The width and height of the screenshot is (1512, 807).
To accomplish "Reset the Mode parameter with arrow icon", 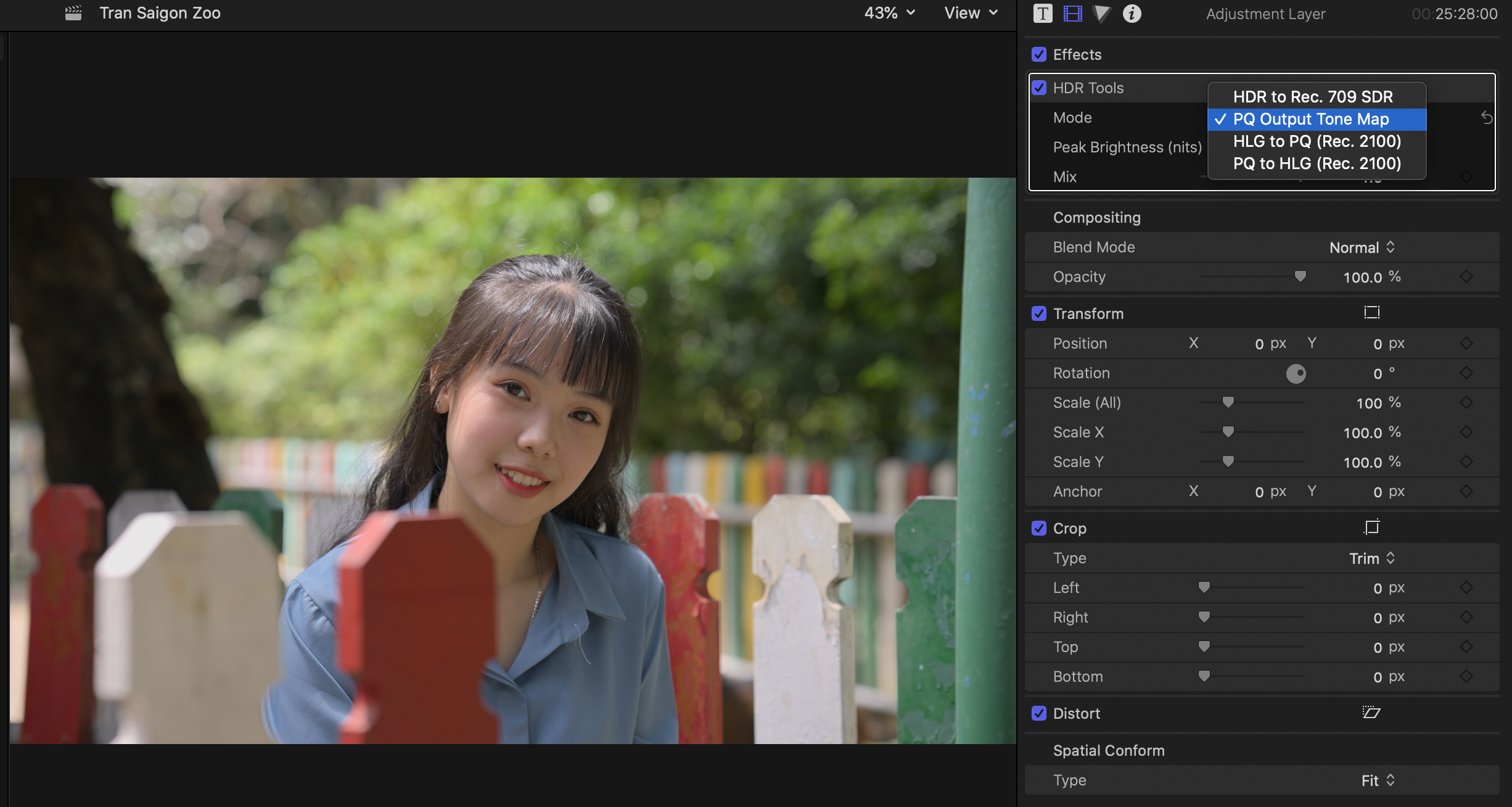I will click(1487, 118).
